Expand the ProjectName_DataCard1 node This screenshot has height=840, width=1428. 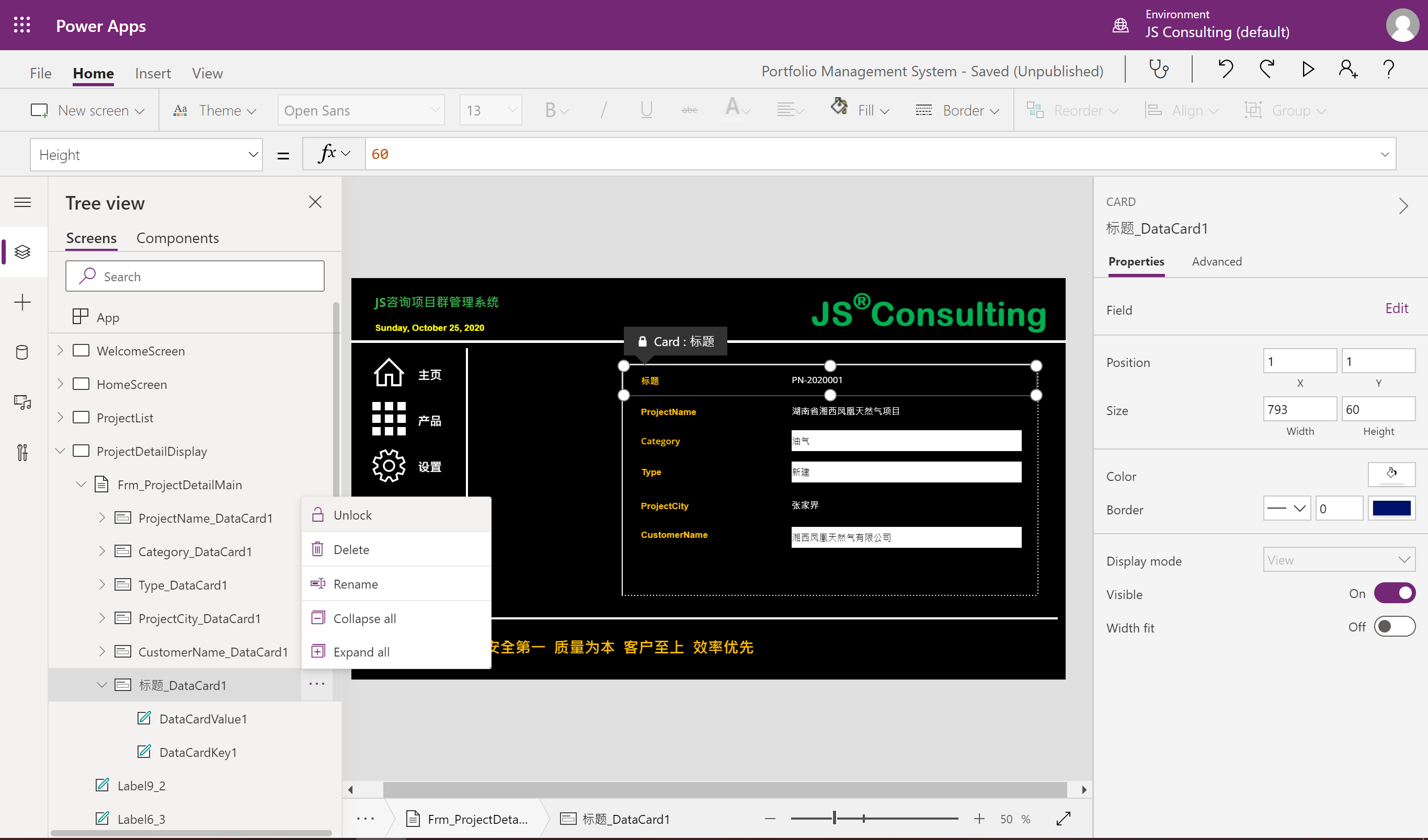point(102,517)
